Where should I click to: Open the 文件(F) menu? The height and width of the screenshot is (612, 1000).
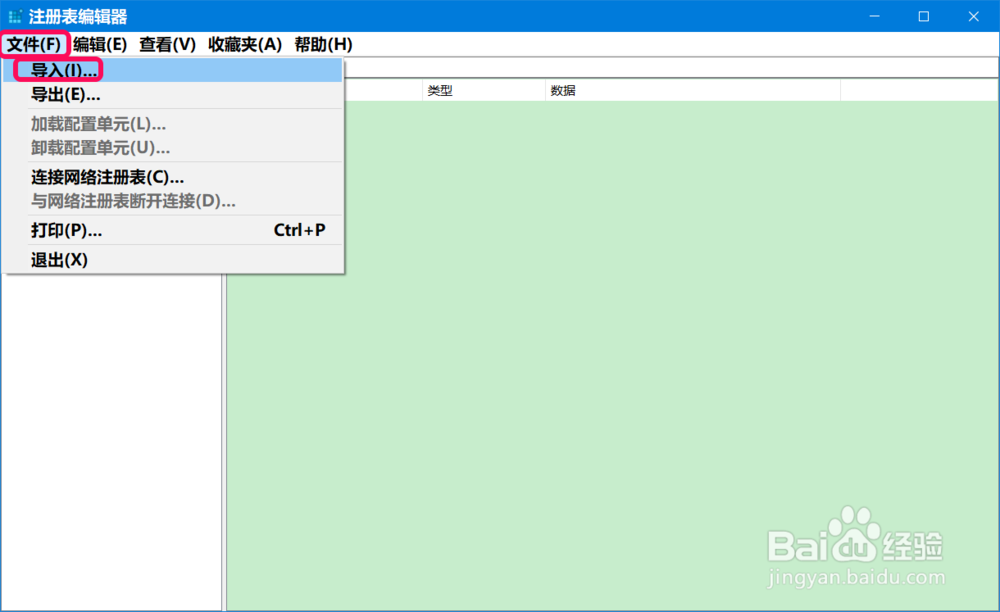(33, 44)
